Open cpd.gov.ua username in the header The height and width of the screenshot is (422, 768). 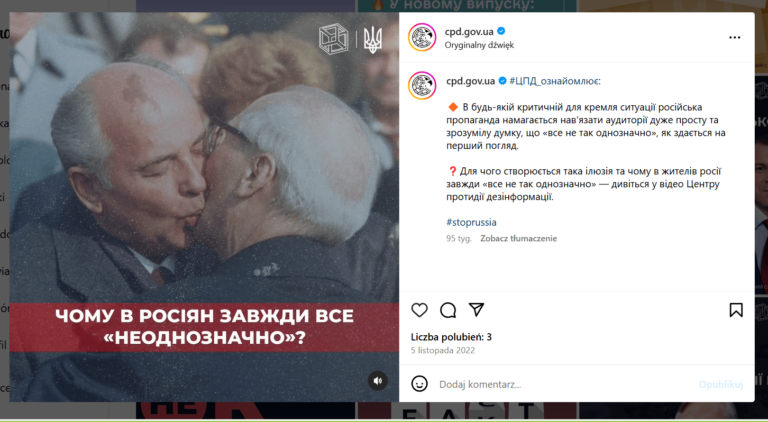[469, 32]
